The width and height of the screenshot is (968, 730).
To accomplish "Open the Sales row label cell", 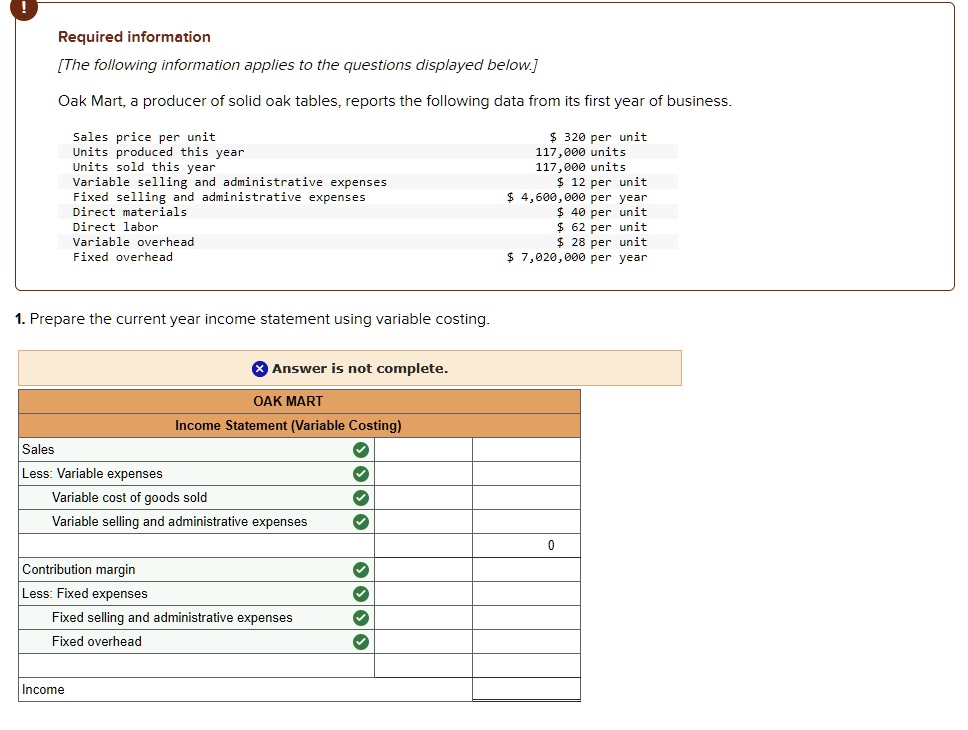I will click(180, 450).
